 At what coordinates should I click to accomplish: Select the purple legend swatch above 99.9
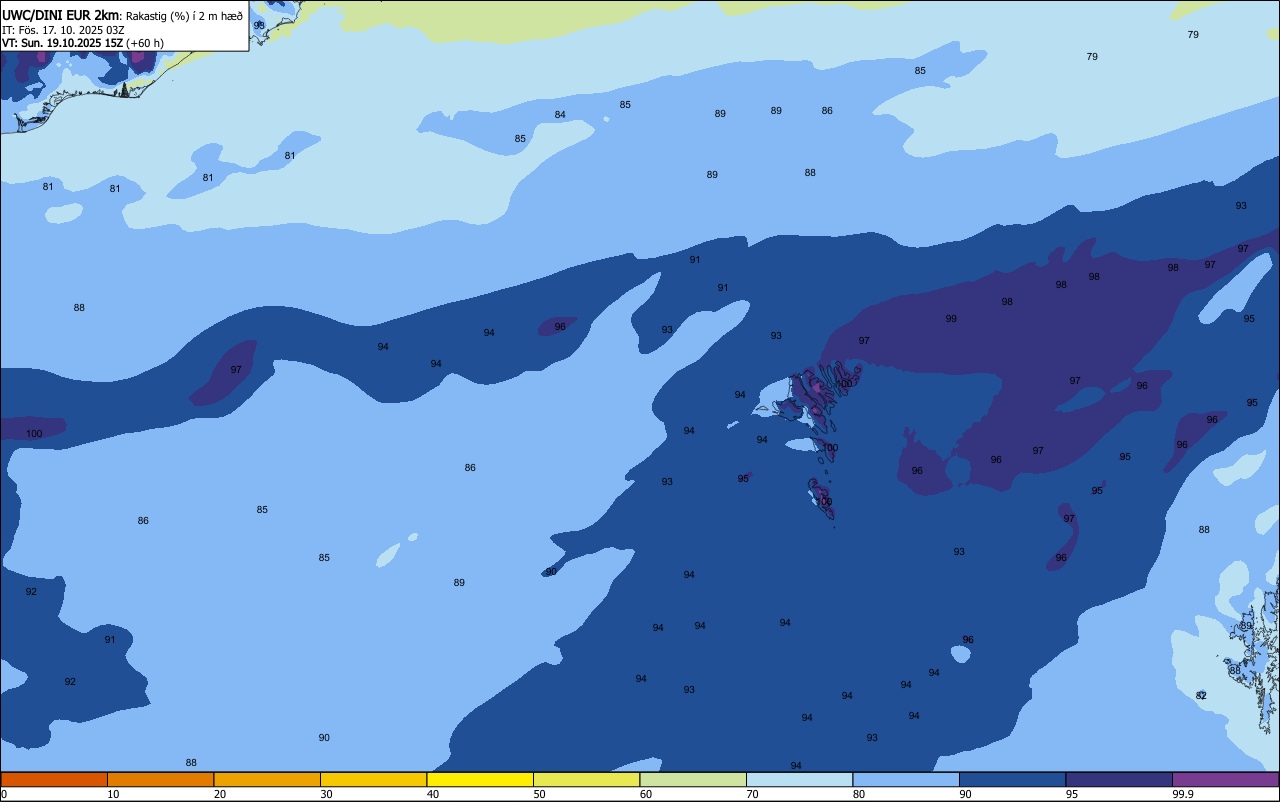click(x=1225, y=779)
